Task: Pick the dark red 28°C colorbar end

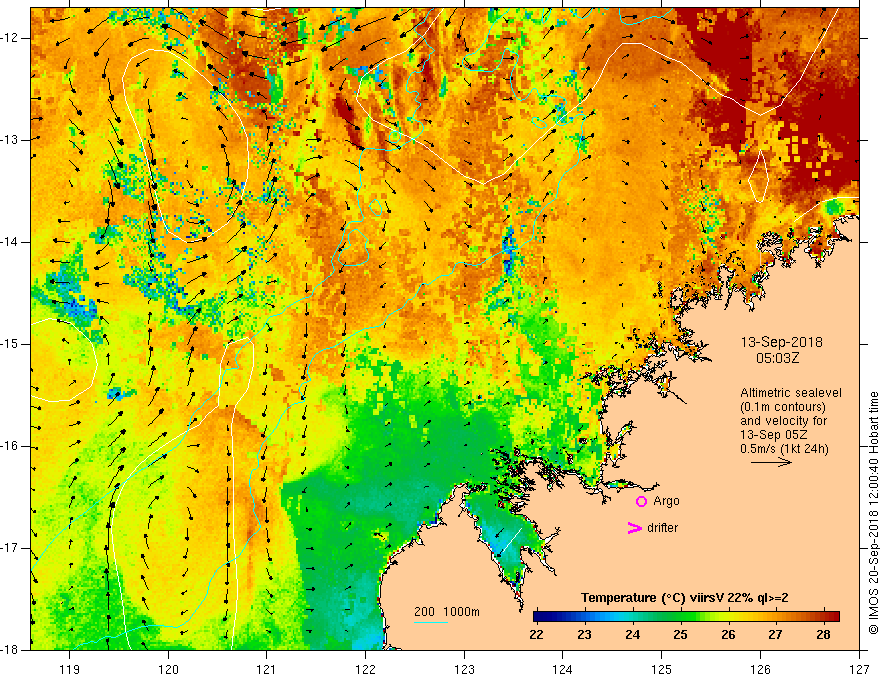Action: pyautogui.click(x=833, y=617)
